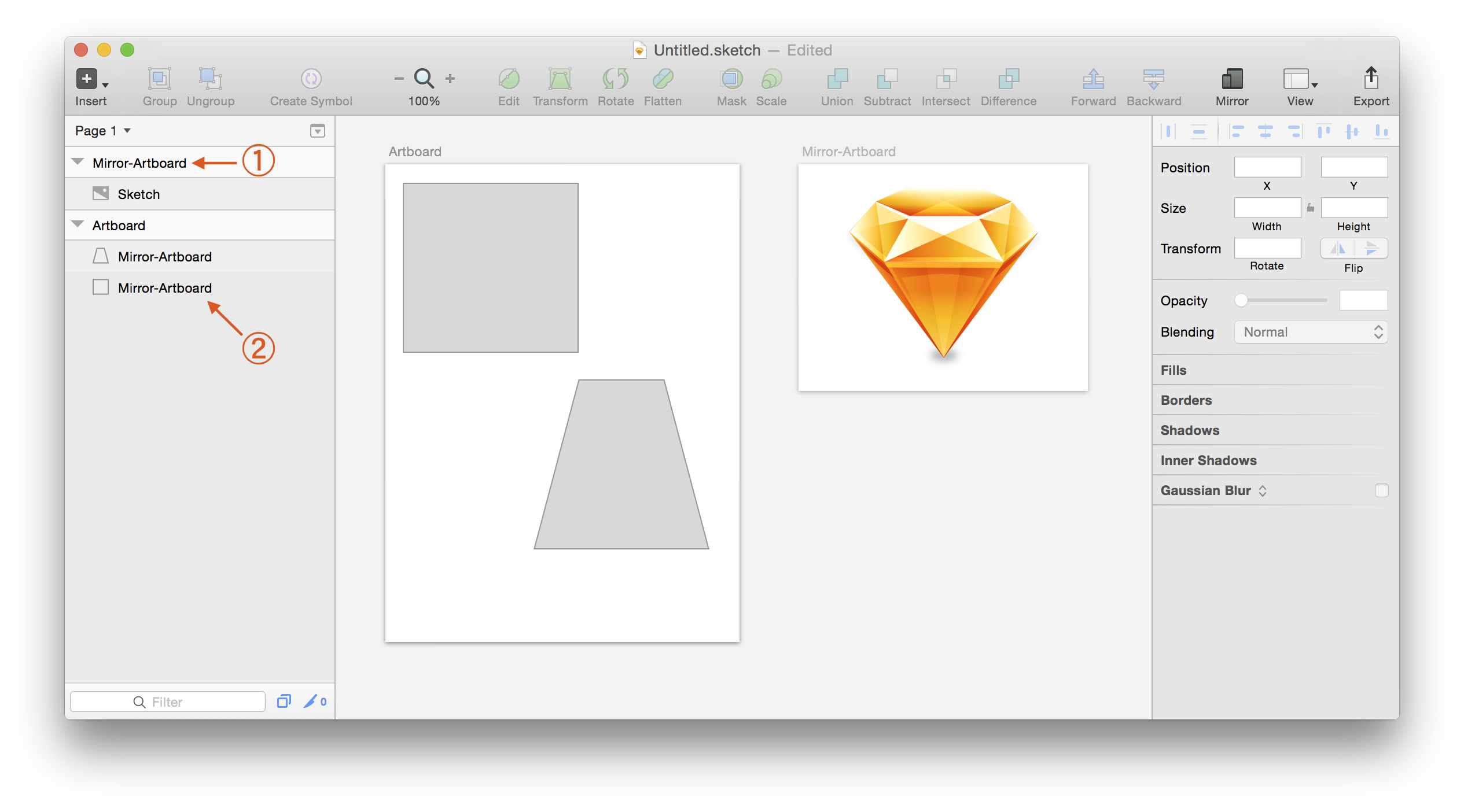Click the Shadows section header

click(1190, 430)
